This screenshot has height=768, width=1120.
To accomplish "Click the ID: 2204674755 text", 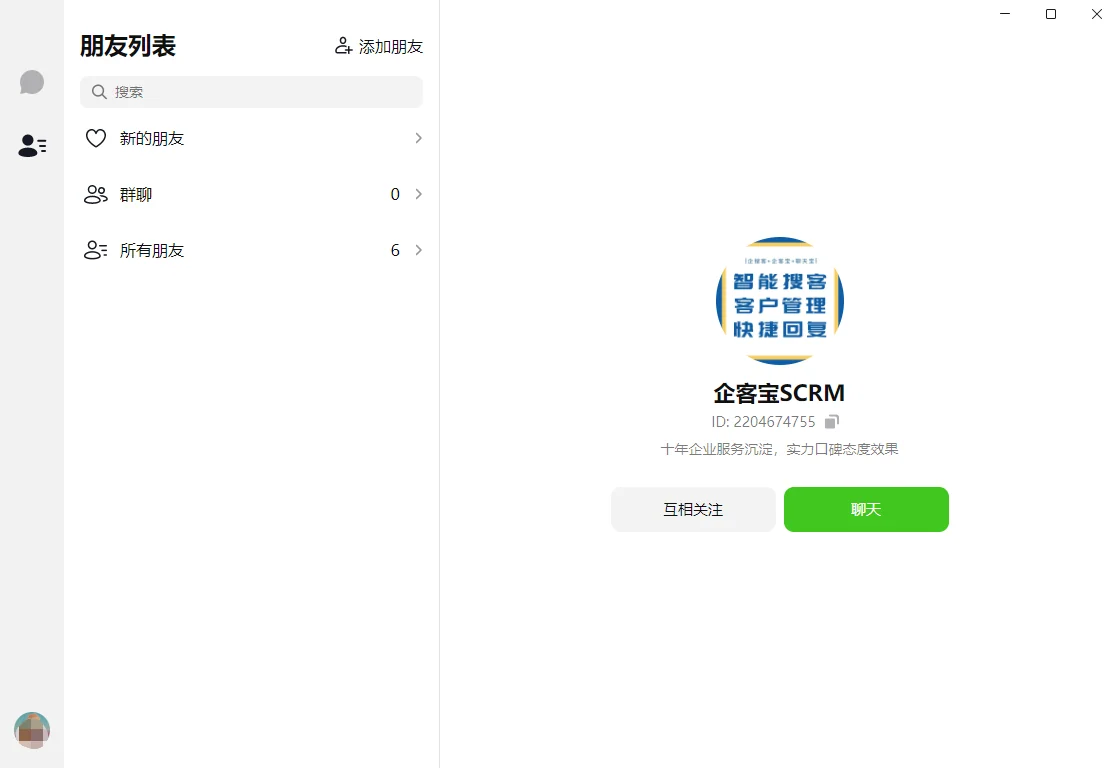I will tap(763, 422).
